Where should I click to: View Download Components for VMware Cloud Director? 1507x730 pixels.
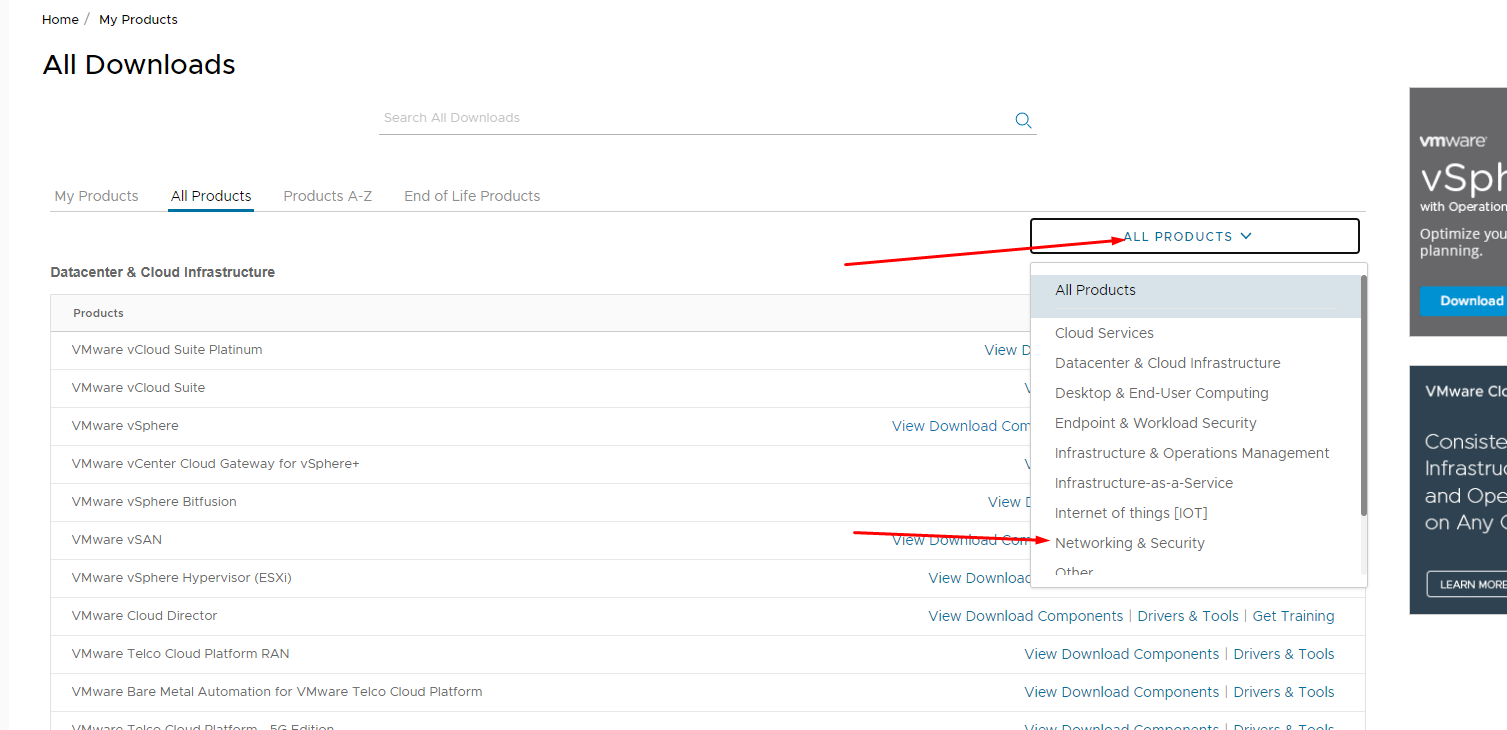1026,616
